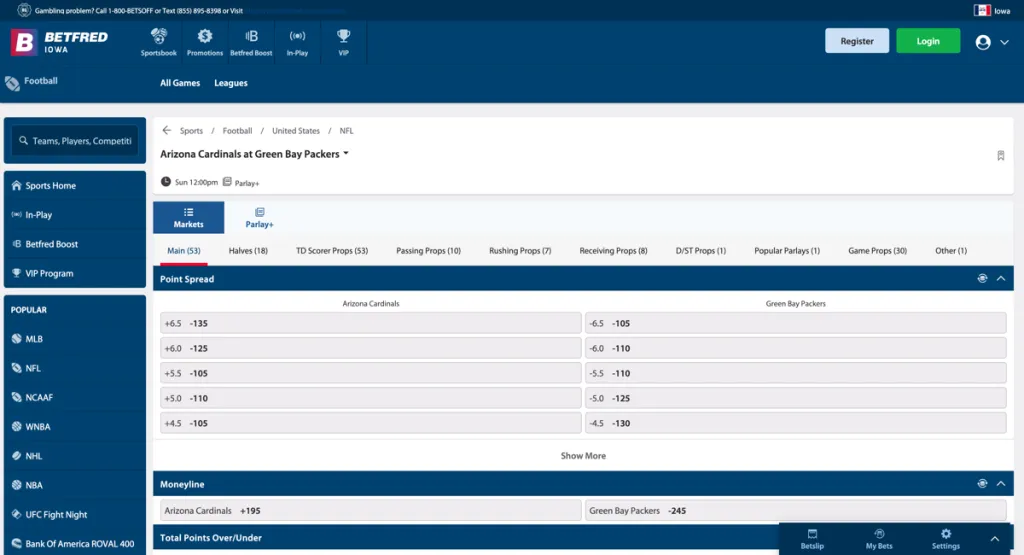This screenshot has width=1024, height=555.
Task: Select UFC Fight Night in Popular list
Action: (75, 515)
